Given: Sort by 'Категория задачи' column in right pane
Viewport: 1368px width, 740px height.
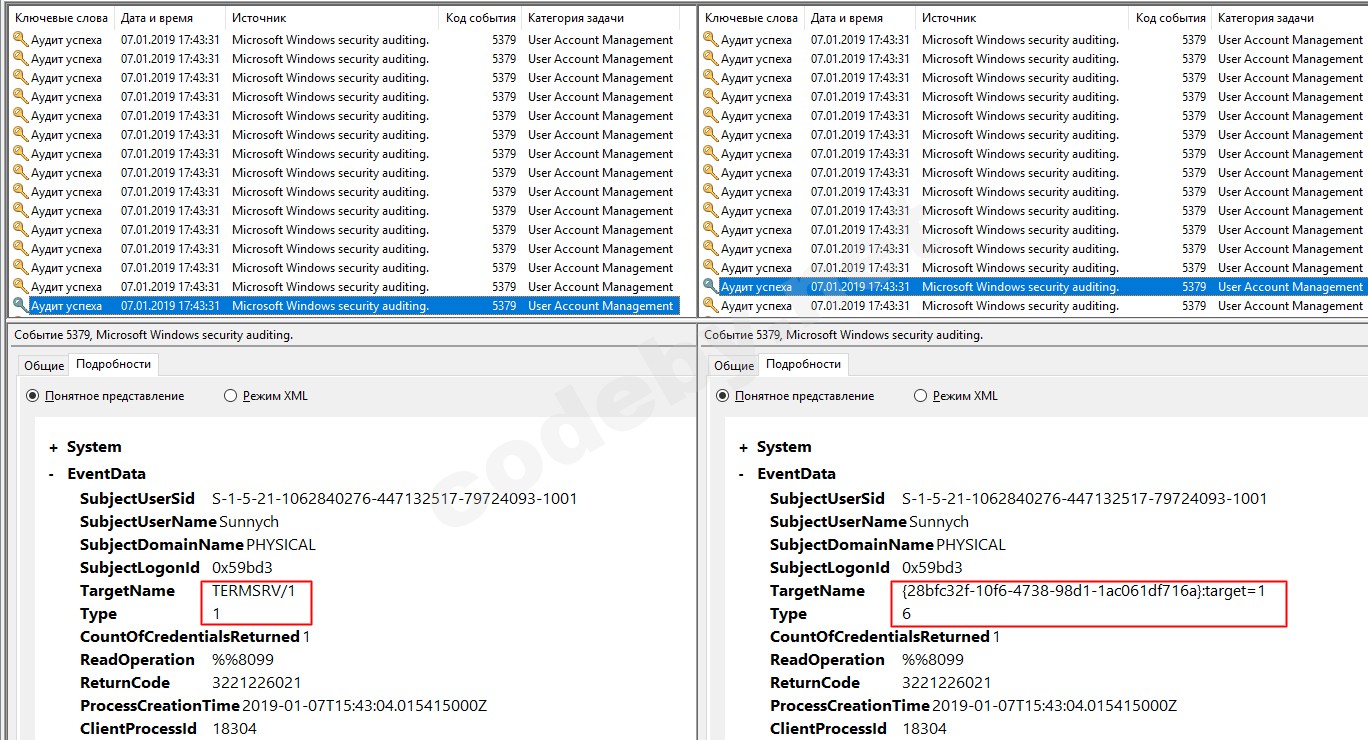Looking at the screenshot, I should [x=1289, y=18].
